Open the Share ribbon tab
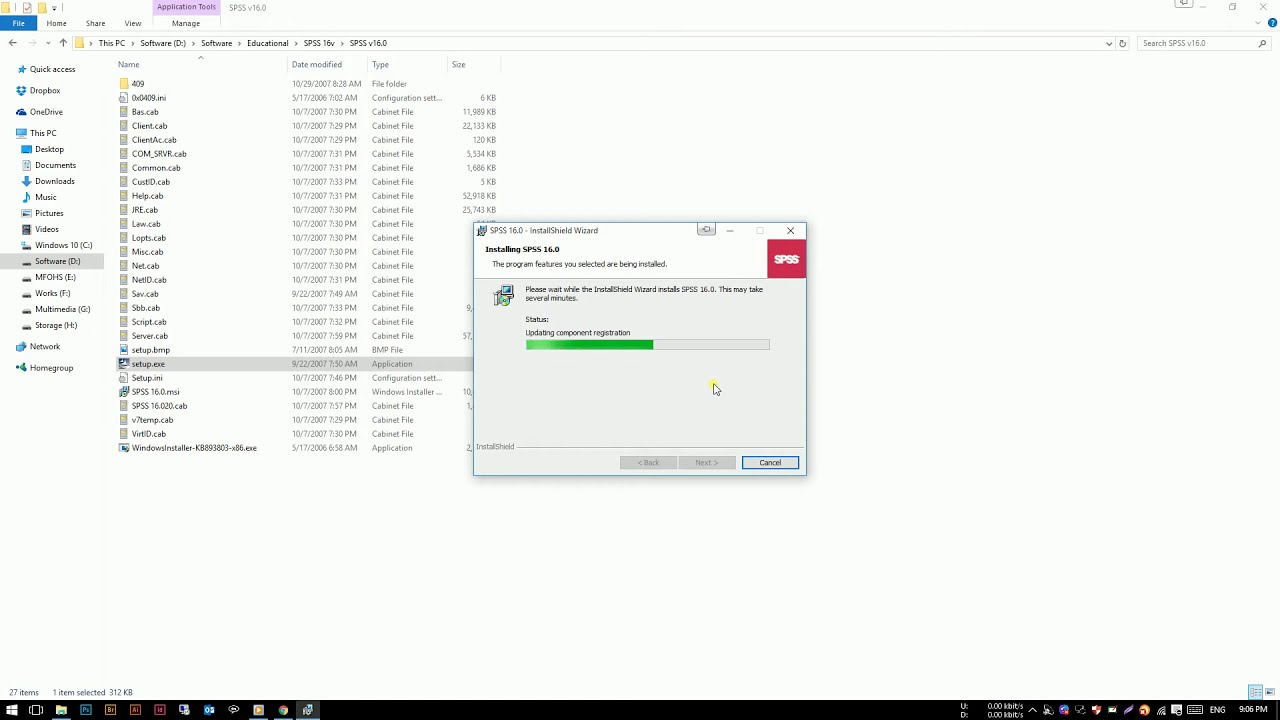The height and width of the screenshot is (720, 1280). tap(95, 23)
